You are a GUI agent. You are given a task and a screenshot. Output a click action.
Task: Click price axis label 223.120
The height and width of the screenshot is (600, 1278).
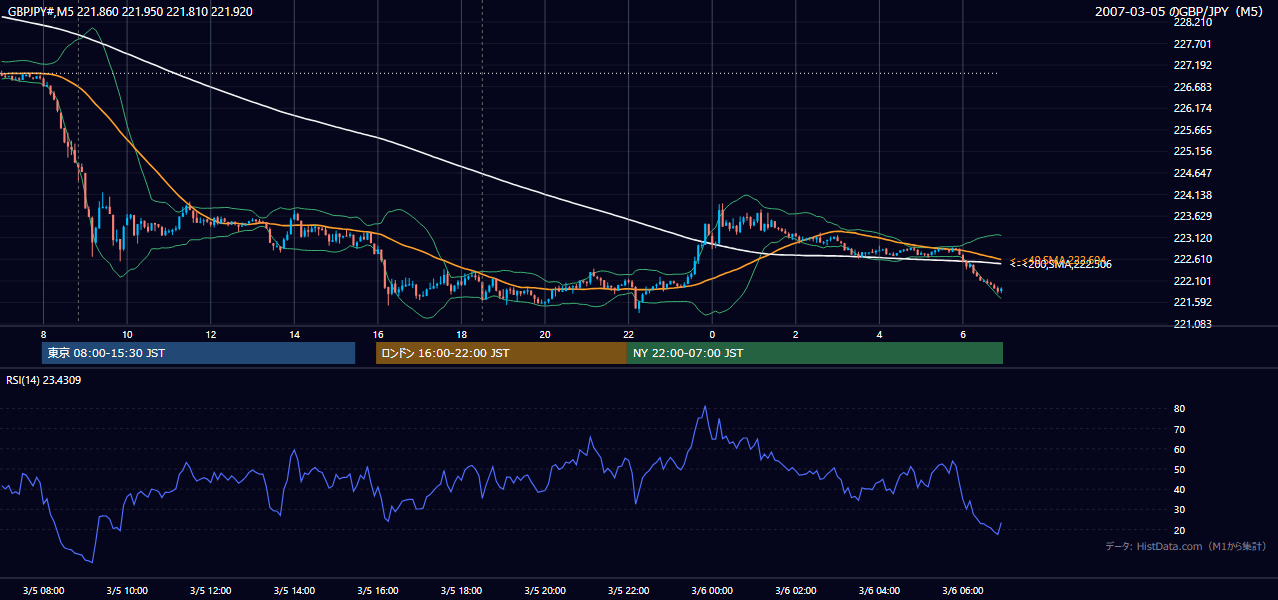coord(1191,238)
